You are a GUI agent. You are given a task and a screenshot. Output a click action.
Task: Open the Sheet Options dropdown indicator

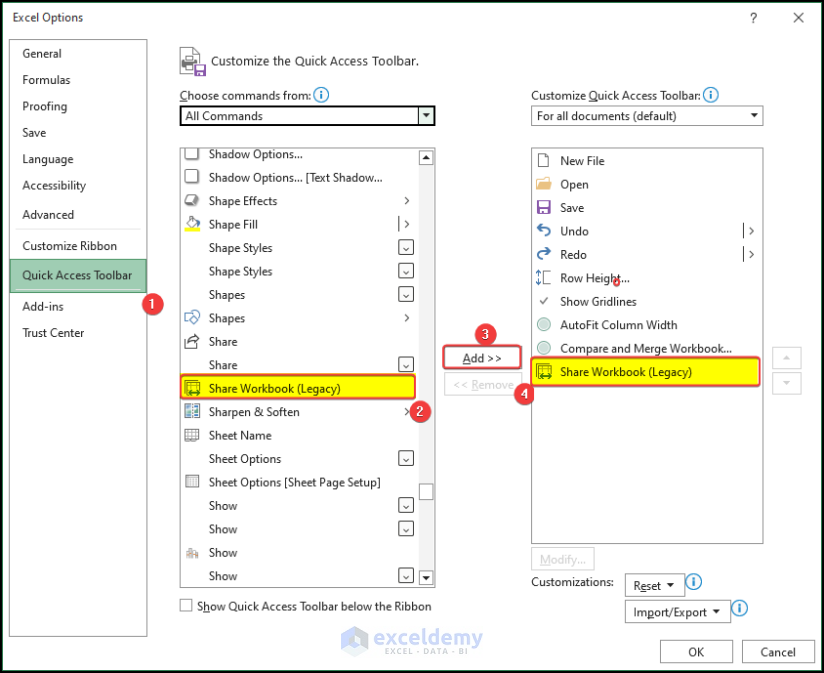[406, 458]
